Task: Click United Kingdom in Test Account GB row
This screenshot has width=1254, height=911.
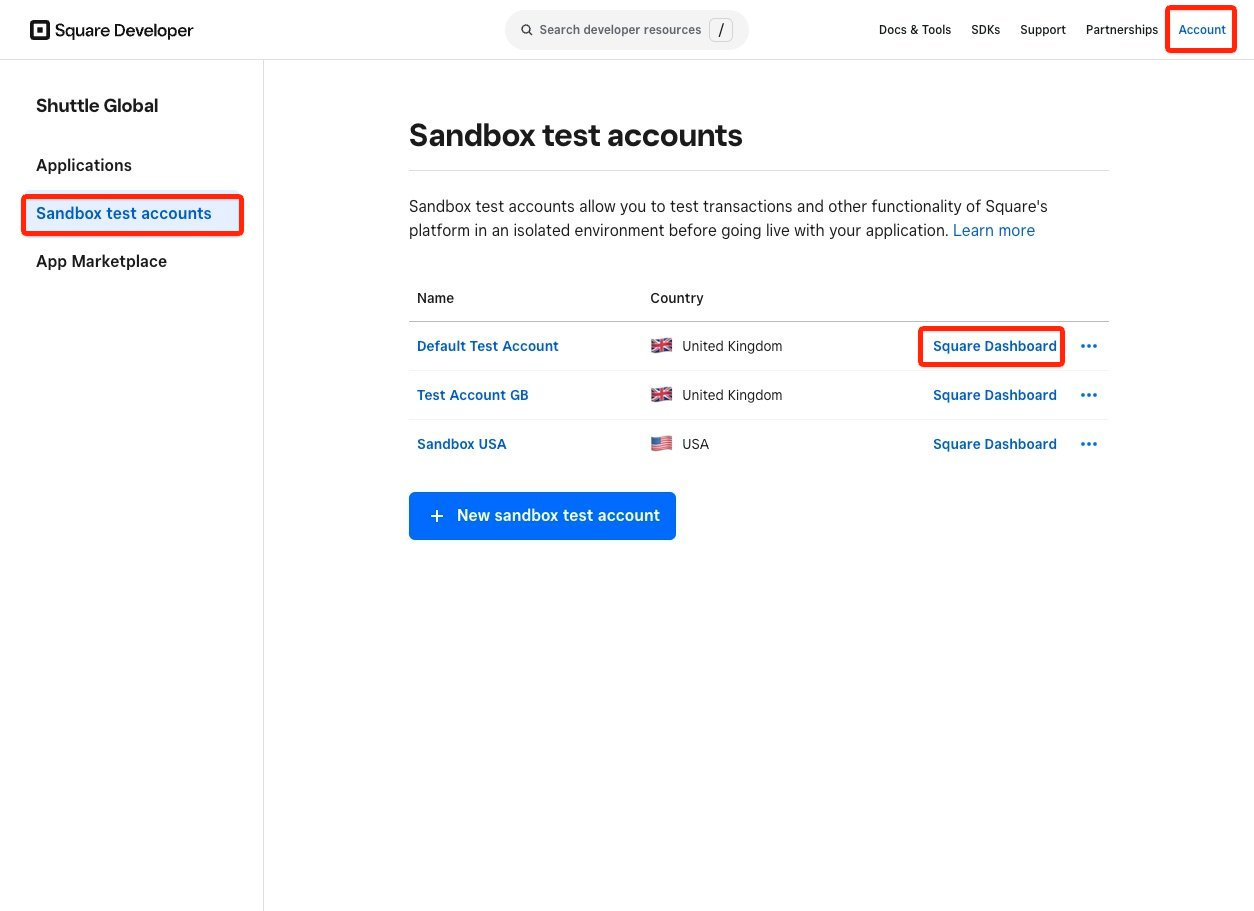Action: 732,395
